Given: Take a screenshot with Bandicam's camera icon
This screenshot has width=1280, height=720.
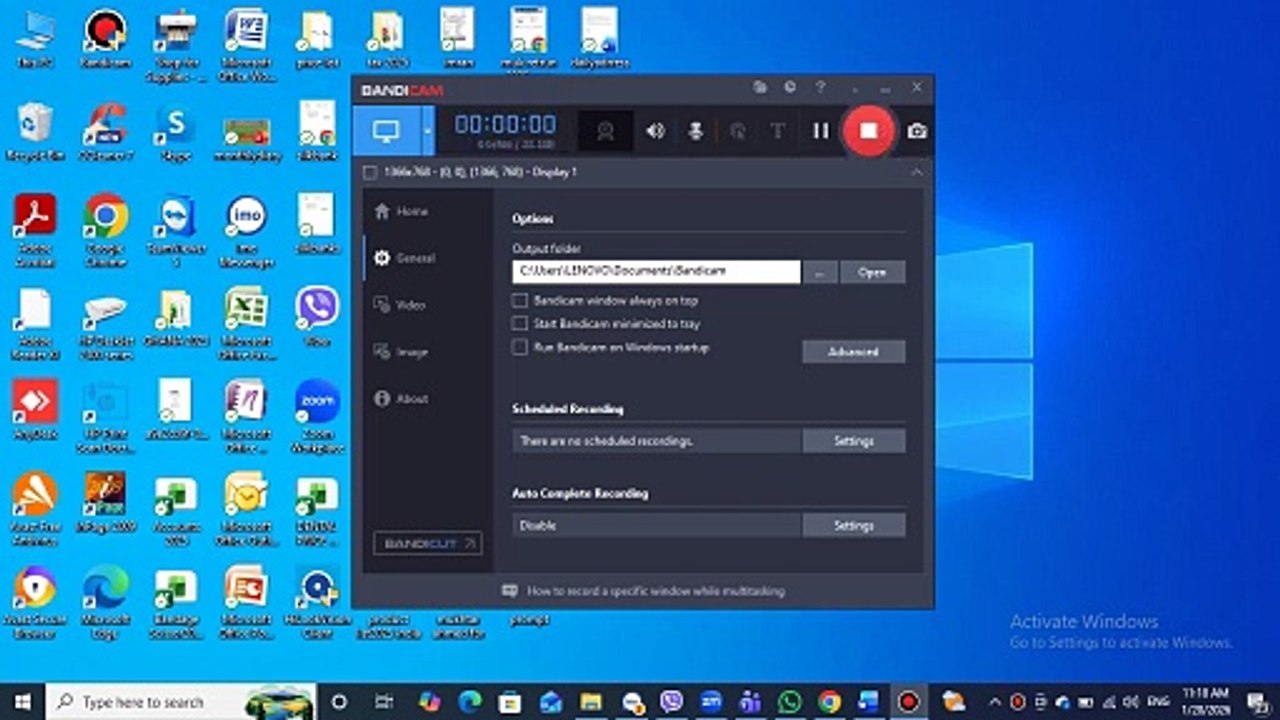Looking at the screenshot, I should (917, 131).
